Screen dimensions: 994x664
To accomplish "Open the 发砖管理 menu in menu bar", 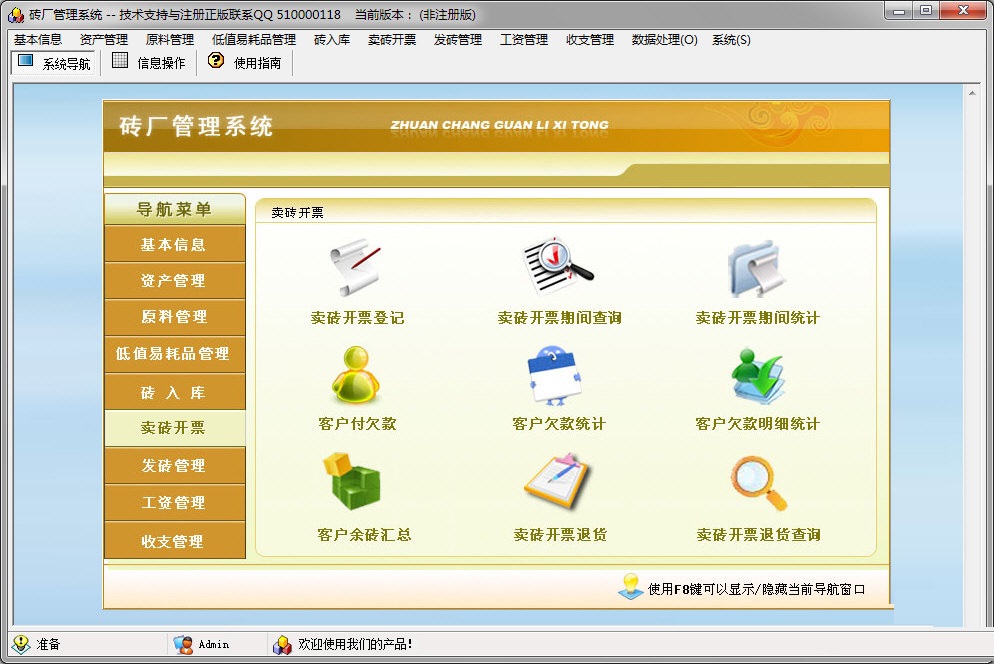I will click(x=458, y=40).
